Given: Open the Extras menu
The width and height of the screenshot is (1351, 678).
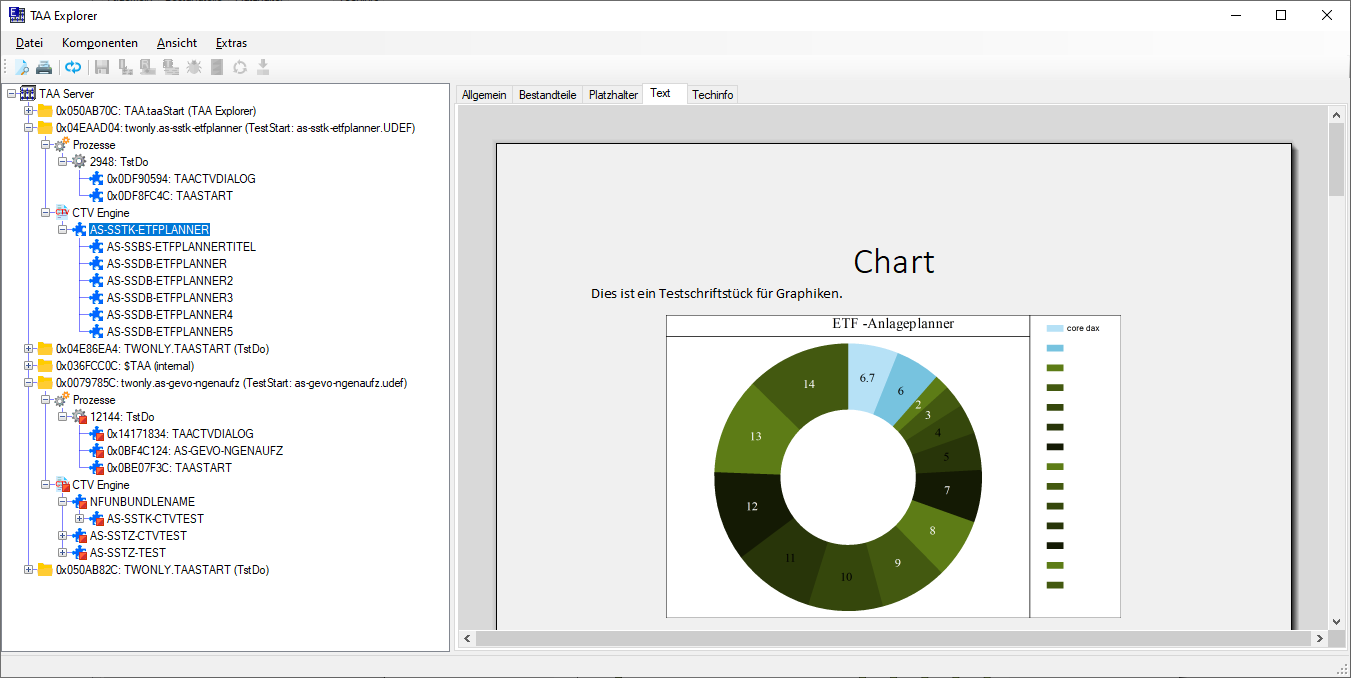Looking at the screenshot, I should (231, 43).
